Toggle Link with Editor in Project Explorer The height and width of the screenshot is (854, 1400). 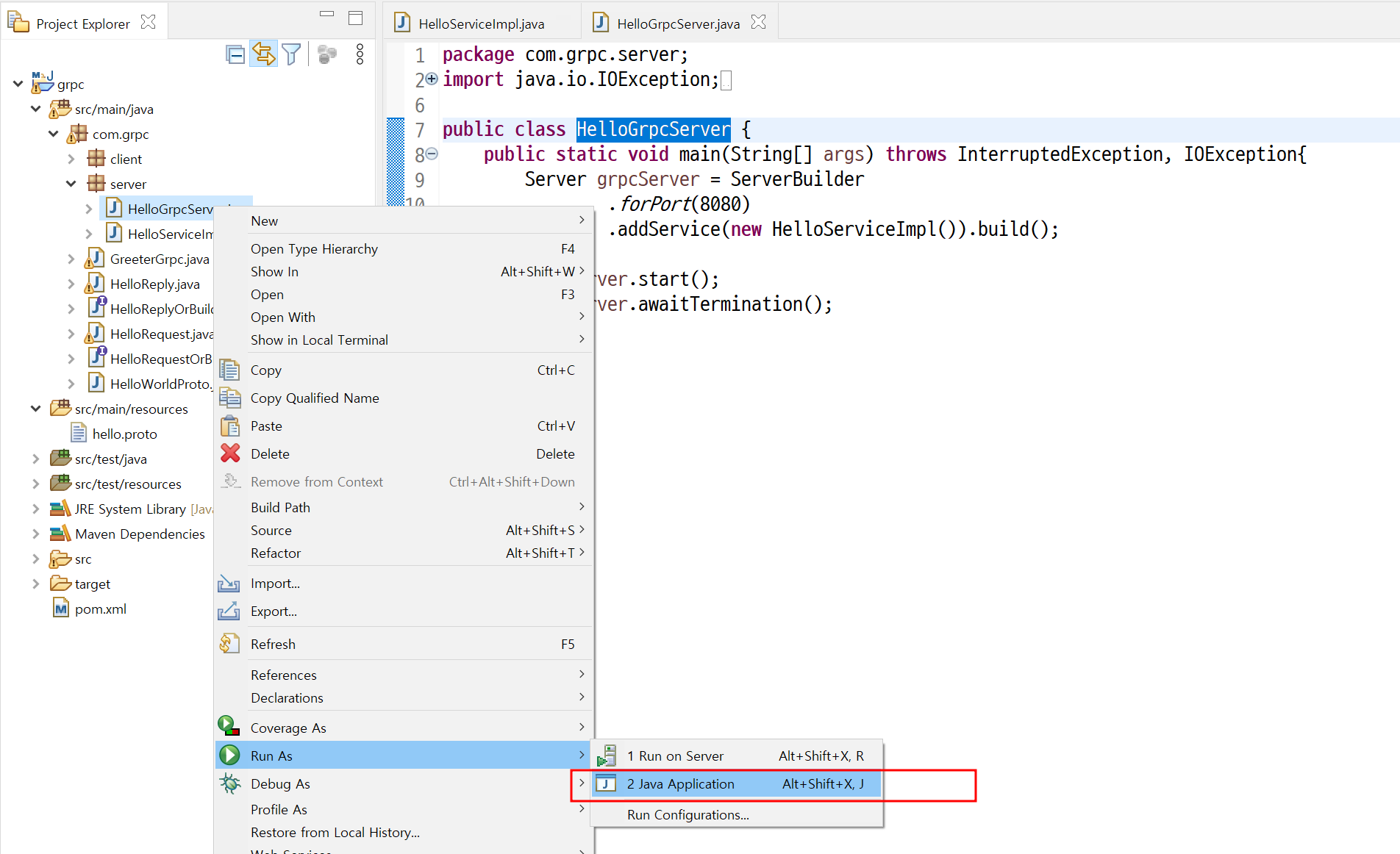pyautogui.click(x=263, y=54)
